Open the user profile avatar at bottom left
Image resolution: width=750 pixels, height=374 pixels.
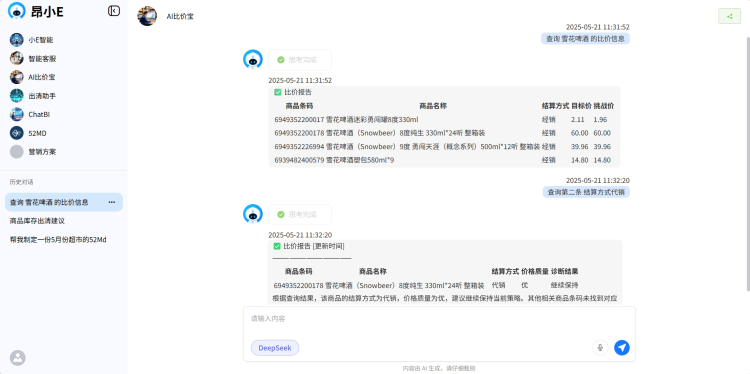(x=18, y=358)
